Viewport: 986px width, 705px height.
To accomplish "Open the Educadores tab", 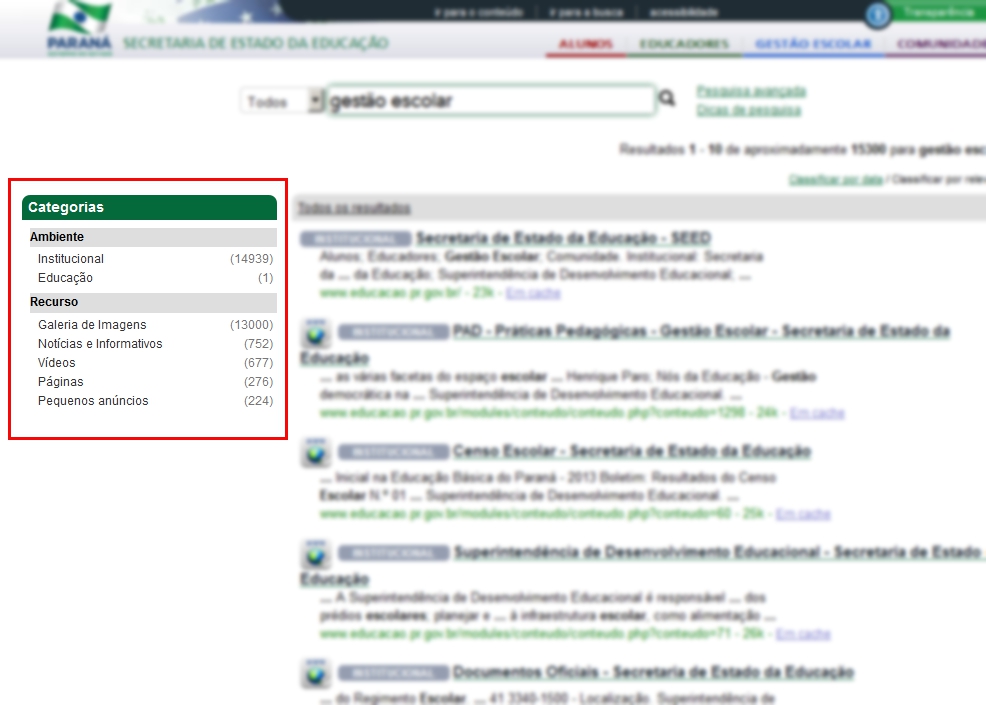I will point(683,45).
